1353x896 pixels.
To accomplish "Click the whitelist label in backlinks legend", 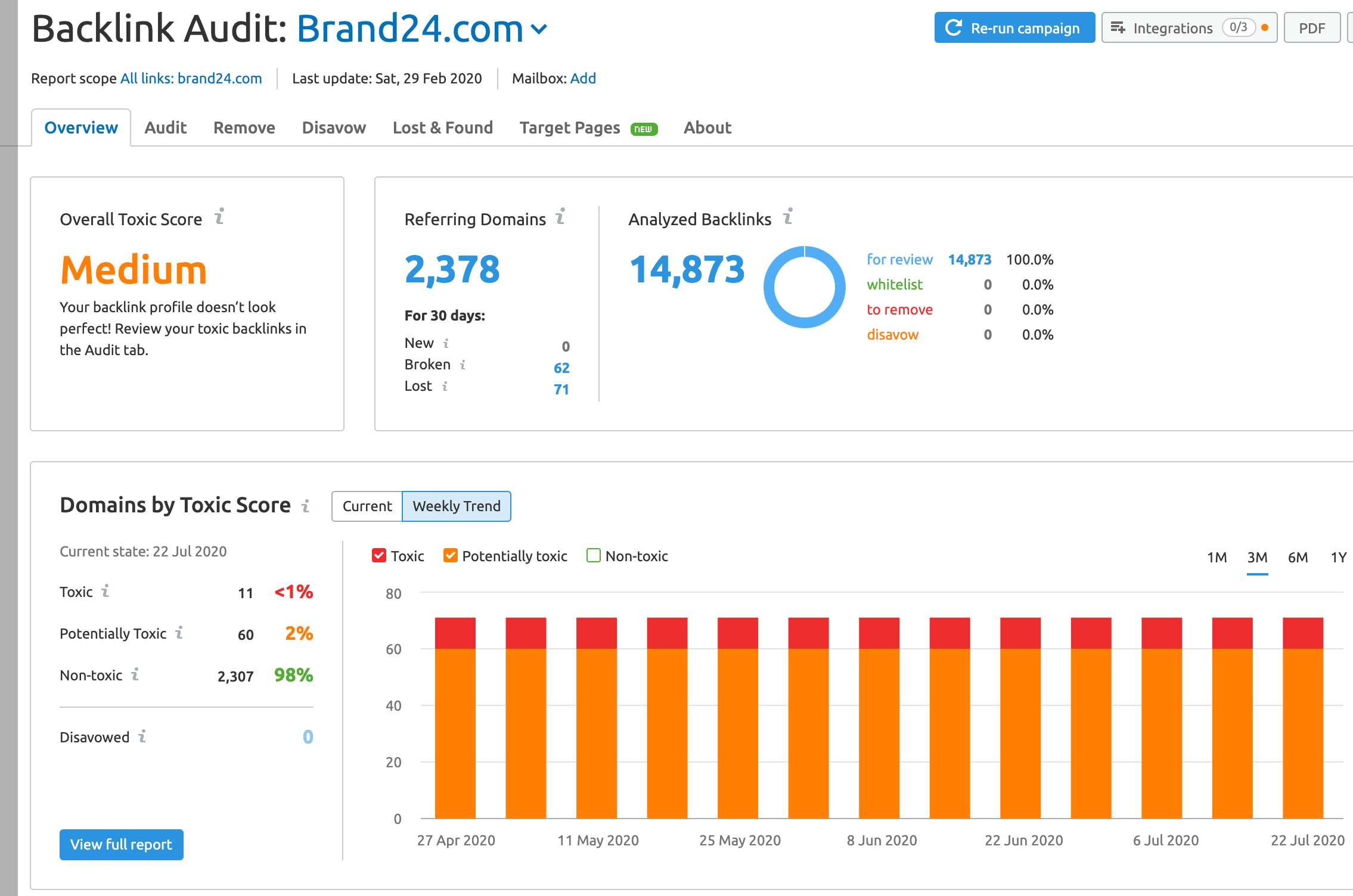I will pyautogui.click(x=895, y=285).
